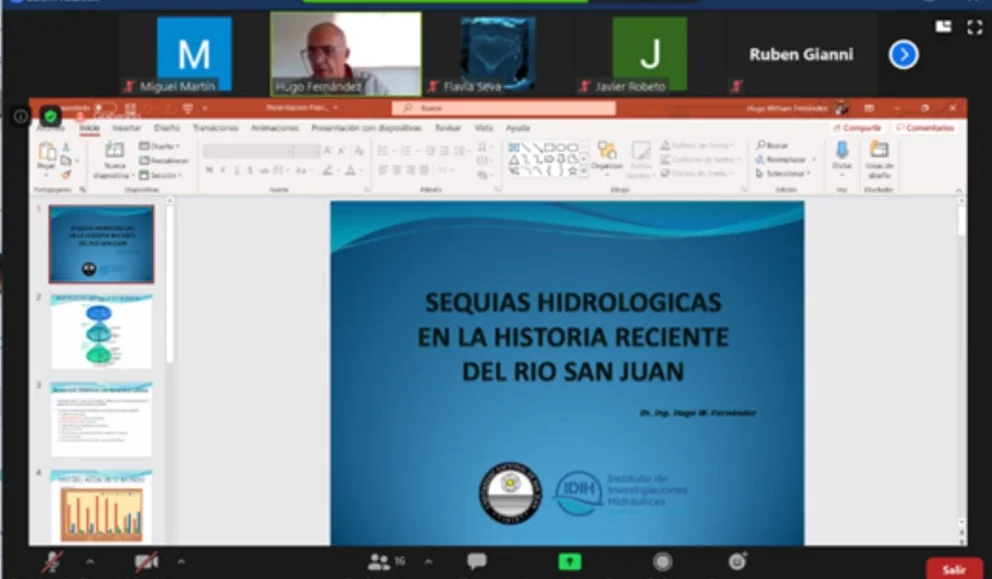
Task: Select the Dictar (Dictate) tool
Action: [x=841, y=156]
